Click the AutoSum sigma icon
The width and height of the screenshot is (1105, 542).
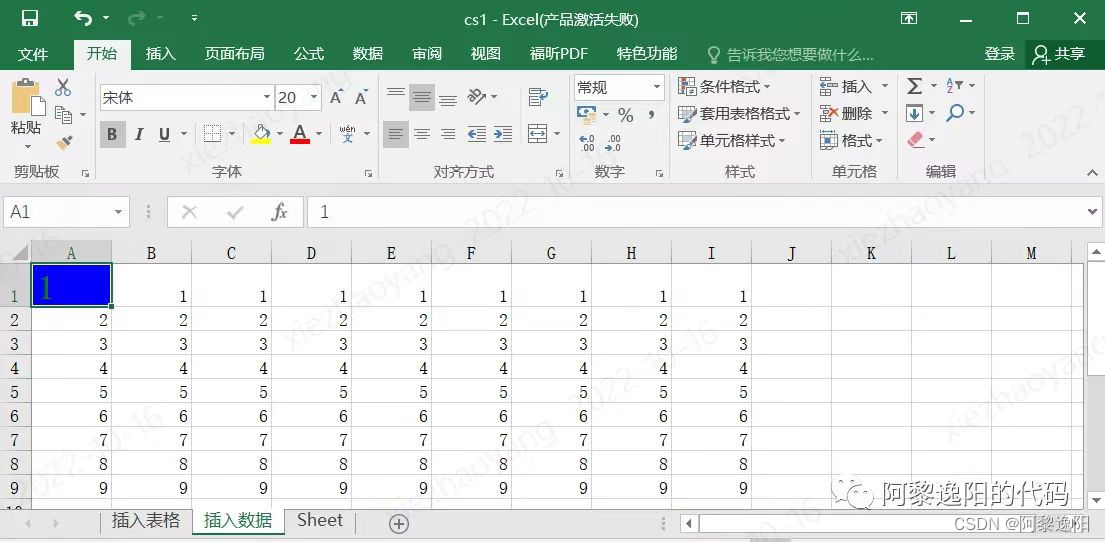pyautogui.click(x=915, y=86)
